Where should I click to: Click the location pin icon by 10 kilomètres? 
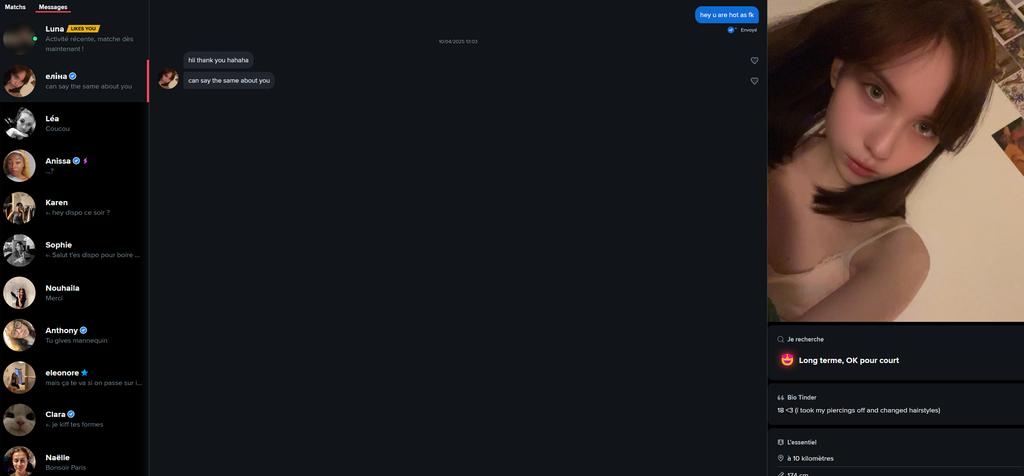click(781, 458)
